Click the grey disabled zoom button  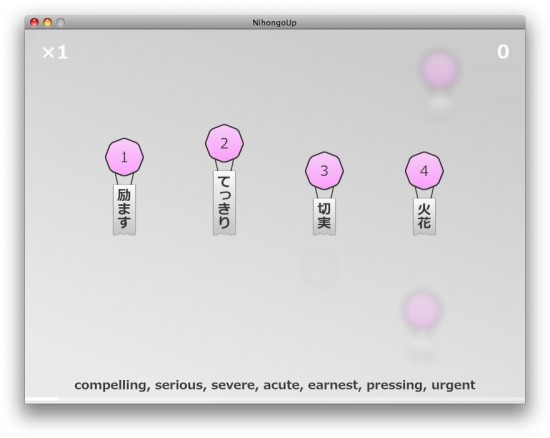(61, 22)
